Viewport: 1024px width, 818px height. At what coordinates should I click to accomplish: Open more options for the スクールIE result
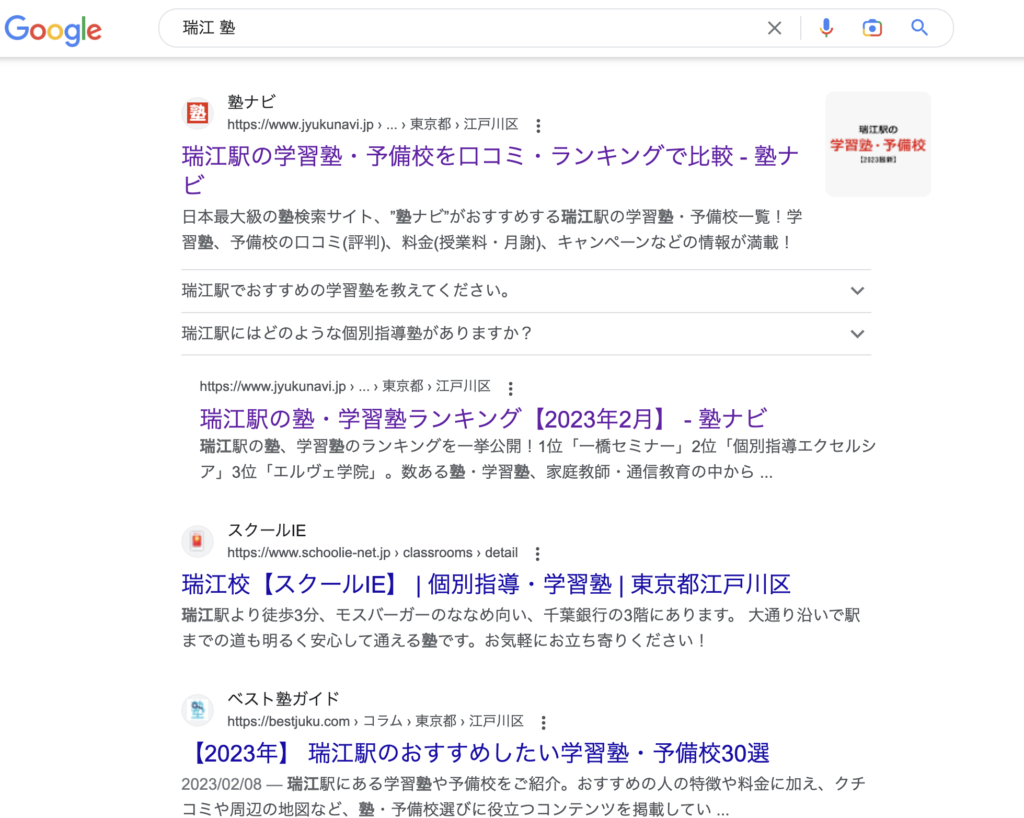point(537,554)
